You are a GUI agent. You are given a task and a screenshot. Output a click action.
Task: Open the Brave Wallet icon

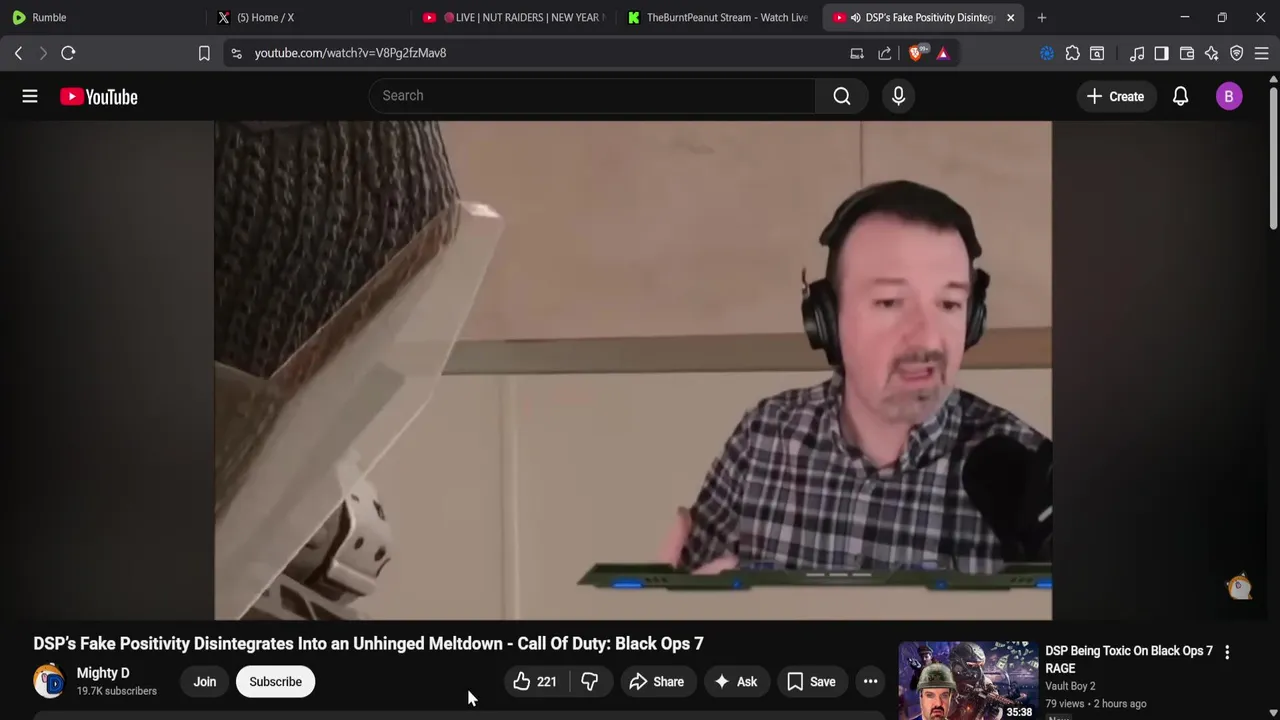[1187, 53]
